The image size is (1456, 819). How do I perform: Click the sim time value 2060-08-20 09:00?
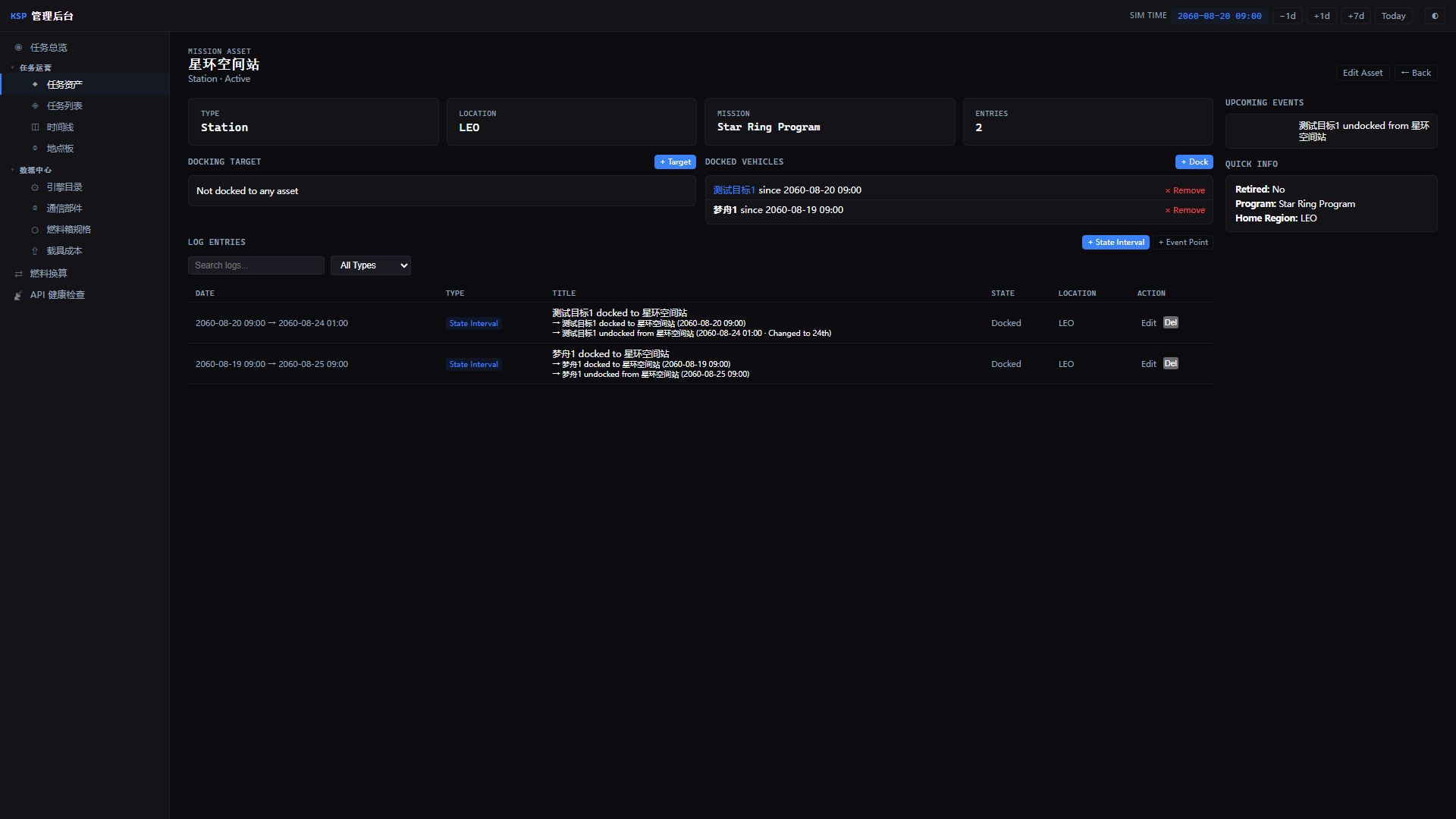click(x=1219, y=16)
